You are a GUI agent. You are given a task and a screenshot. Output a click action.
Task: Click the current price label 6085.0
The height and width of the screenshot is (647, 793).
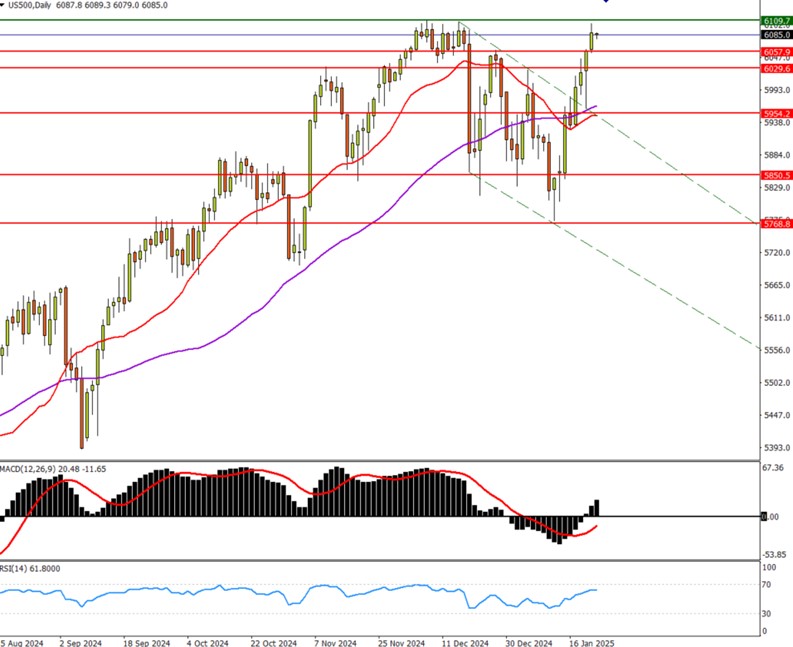(776, 35)
